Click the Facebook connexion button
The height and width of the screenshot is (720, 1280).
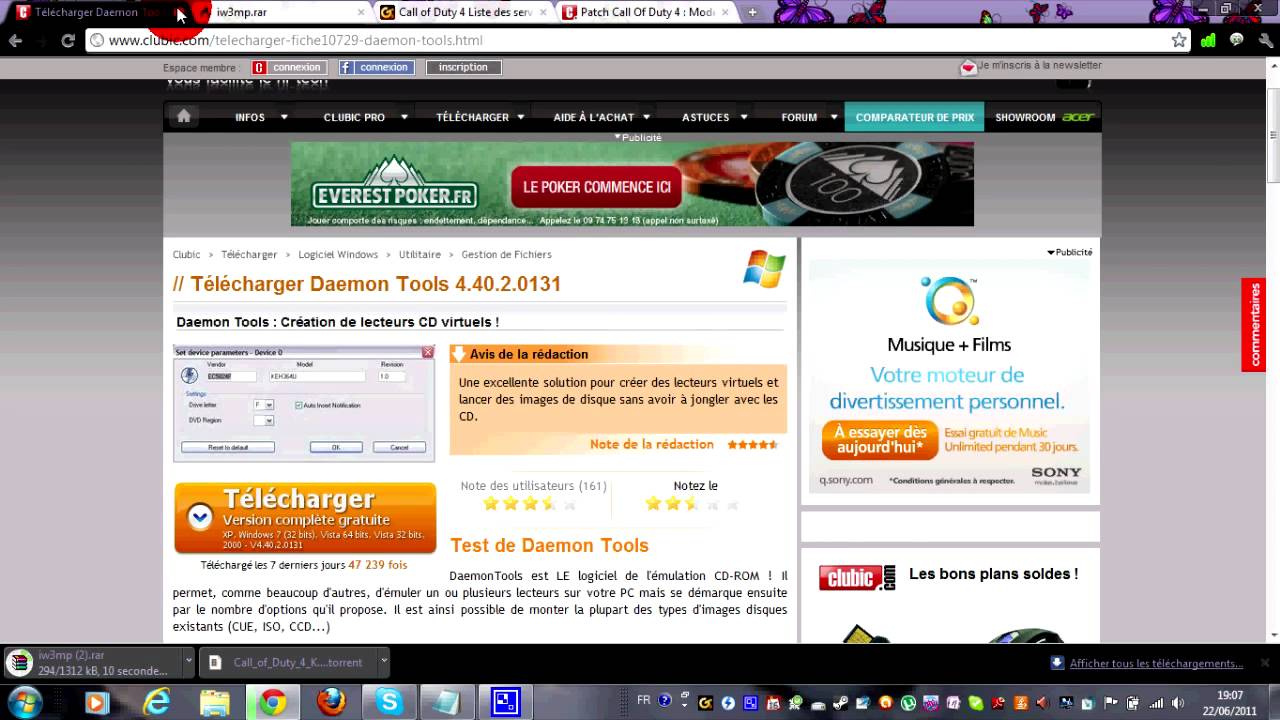pyautogui.click(x=376, y=67)
